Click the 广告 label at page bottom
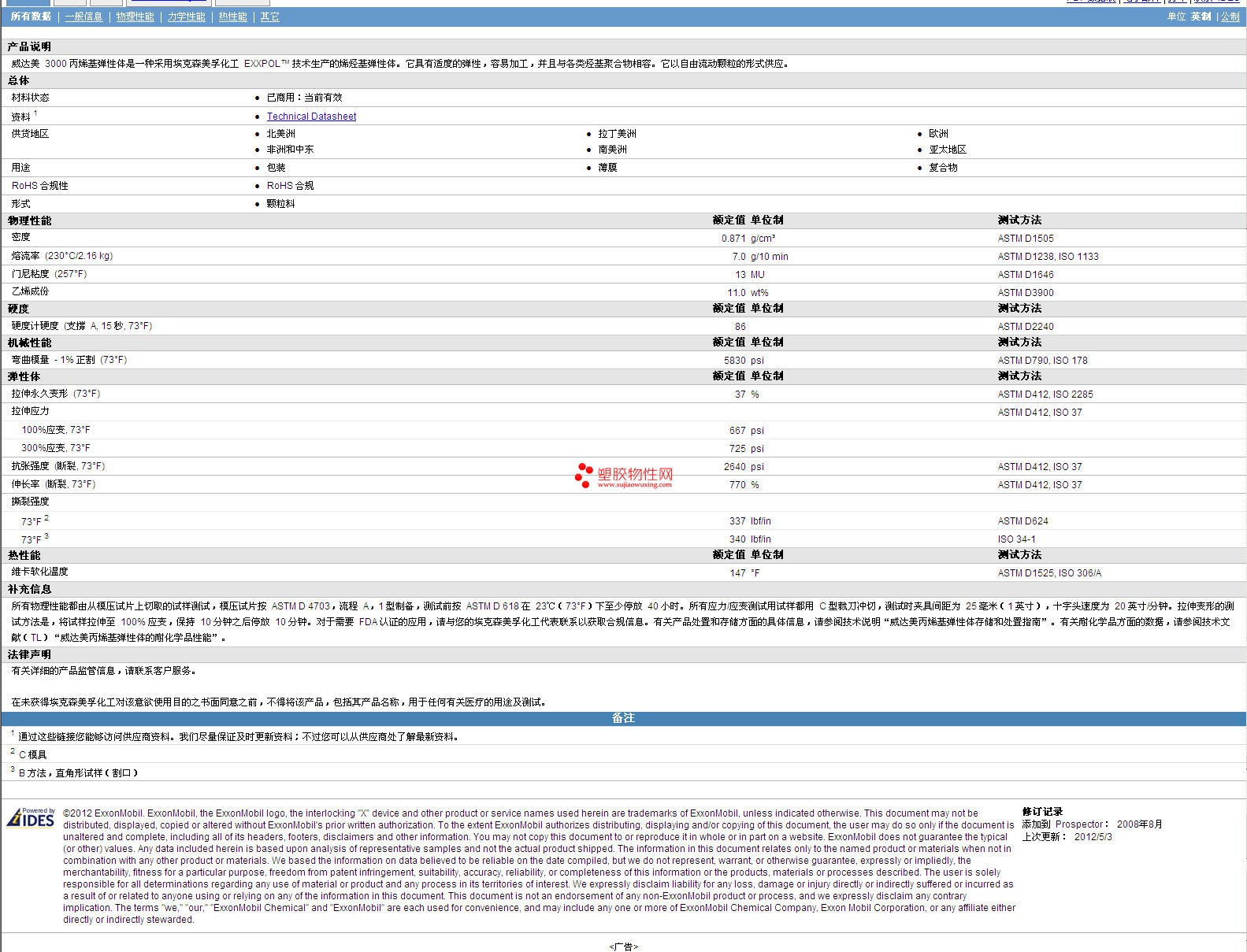Viewport: 1247px width, 952px height. tap(623, 946)
